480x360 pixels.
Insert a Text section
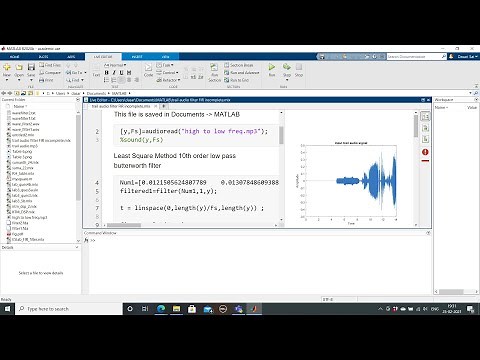tap(96, 70)
